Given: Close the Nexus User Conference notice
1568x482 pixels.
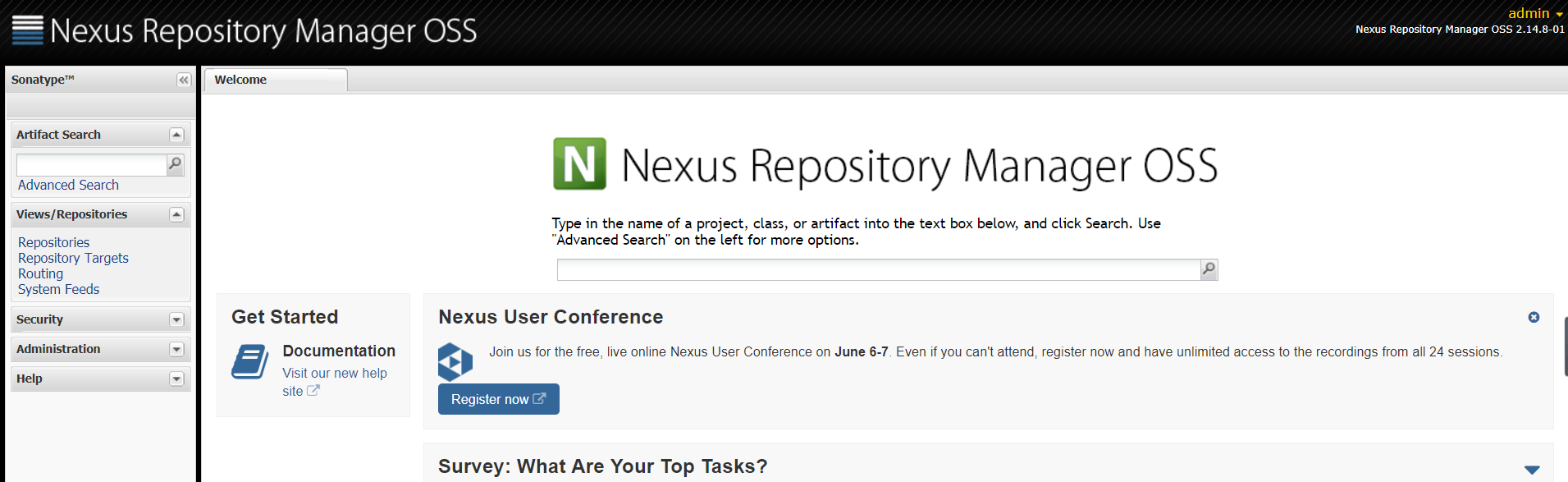Looking at the screenshot, I should 1534,317.
